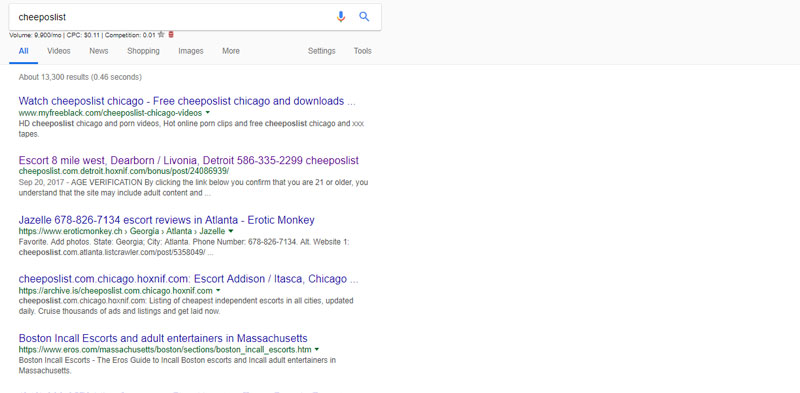This screenshot has height=393, width=800.
Task: Switch to the Videos tab
Action: pyautogui.click(x=59, y=51)
